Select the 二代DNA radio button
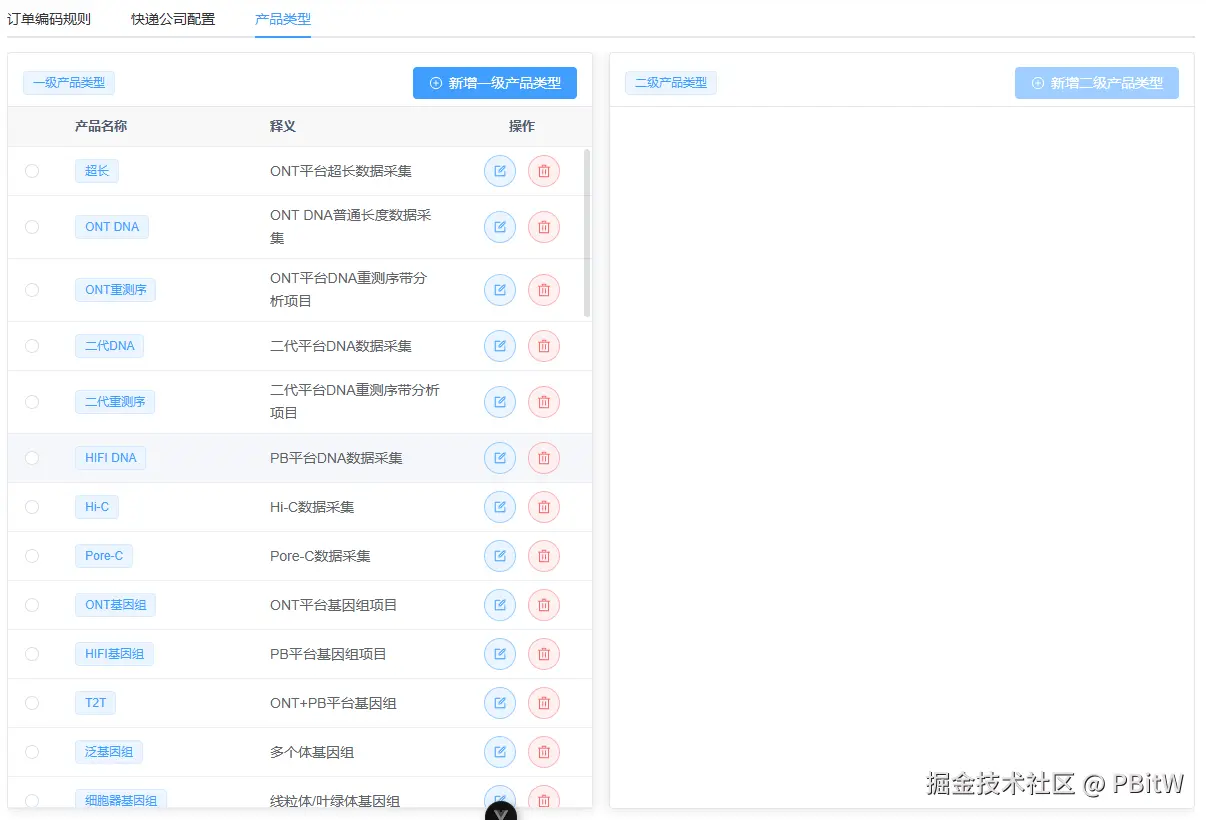The image size is (1206, 820). click(32, 346)
